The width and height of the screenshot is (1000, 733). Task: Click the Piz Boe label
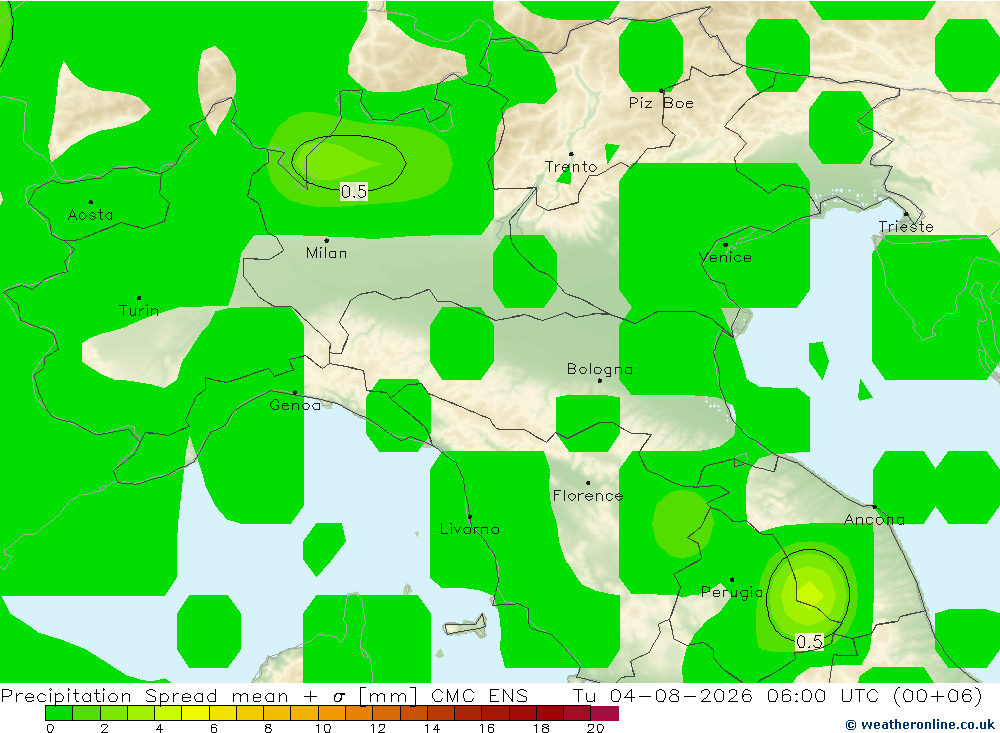tap(661, 103)
